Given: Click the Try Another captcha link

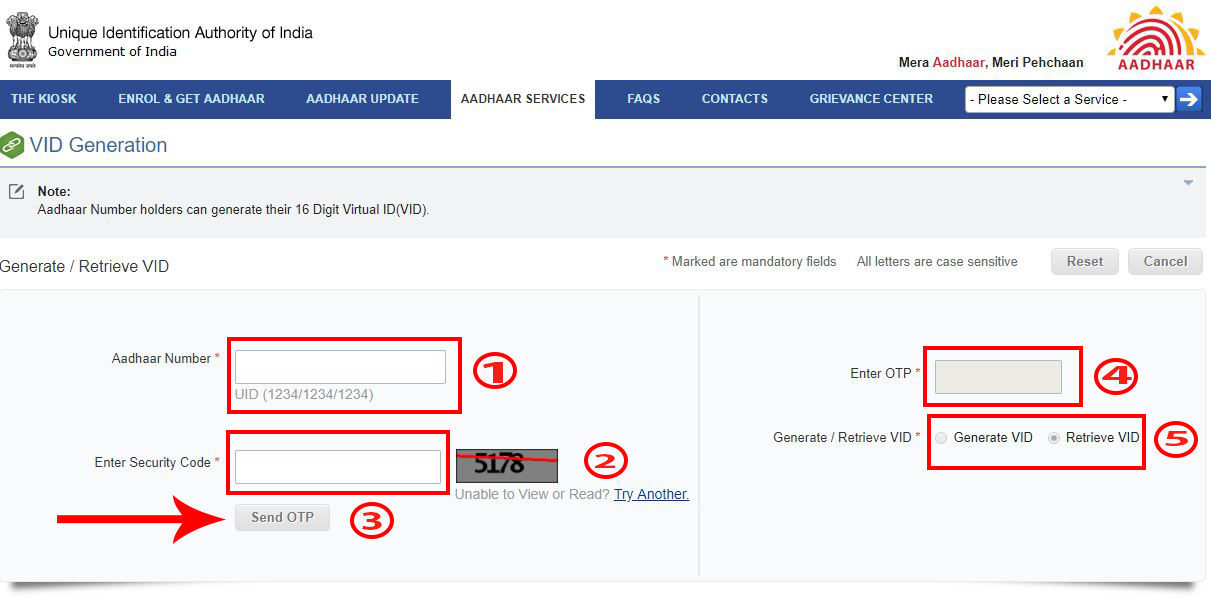Looking at the screenshot, I should 651,494.
